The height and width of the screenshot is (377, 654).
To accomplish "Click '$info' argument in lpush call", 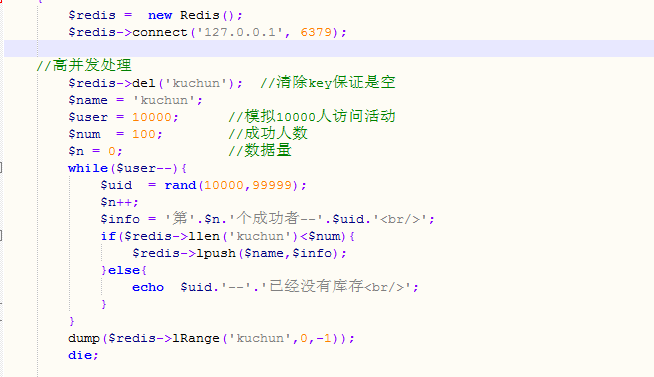I will (312, 253).
